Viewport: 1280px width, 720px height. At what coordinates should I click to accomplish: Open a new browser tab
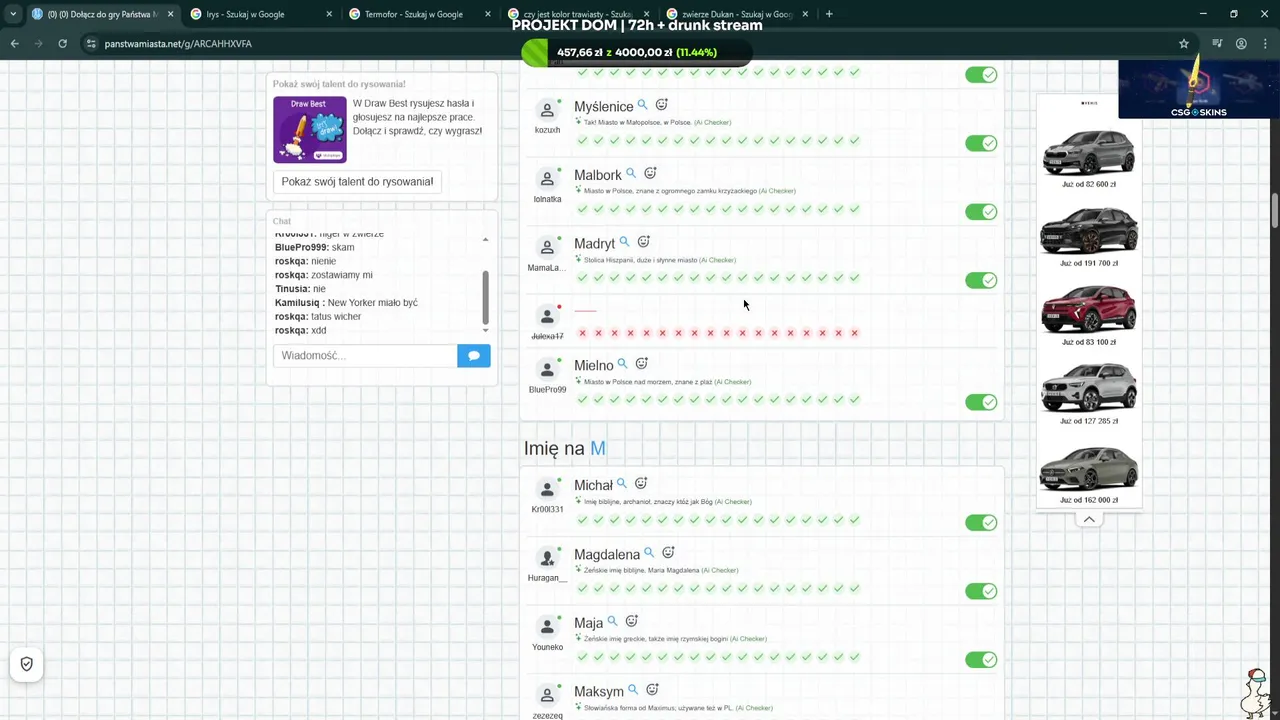tap(829, 14)
